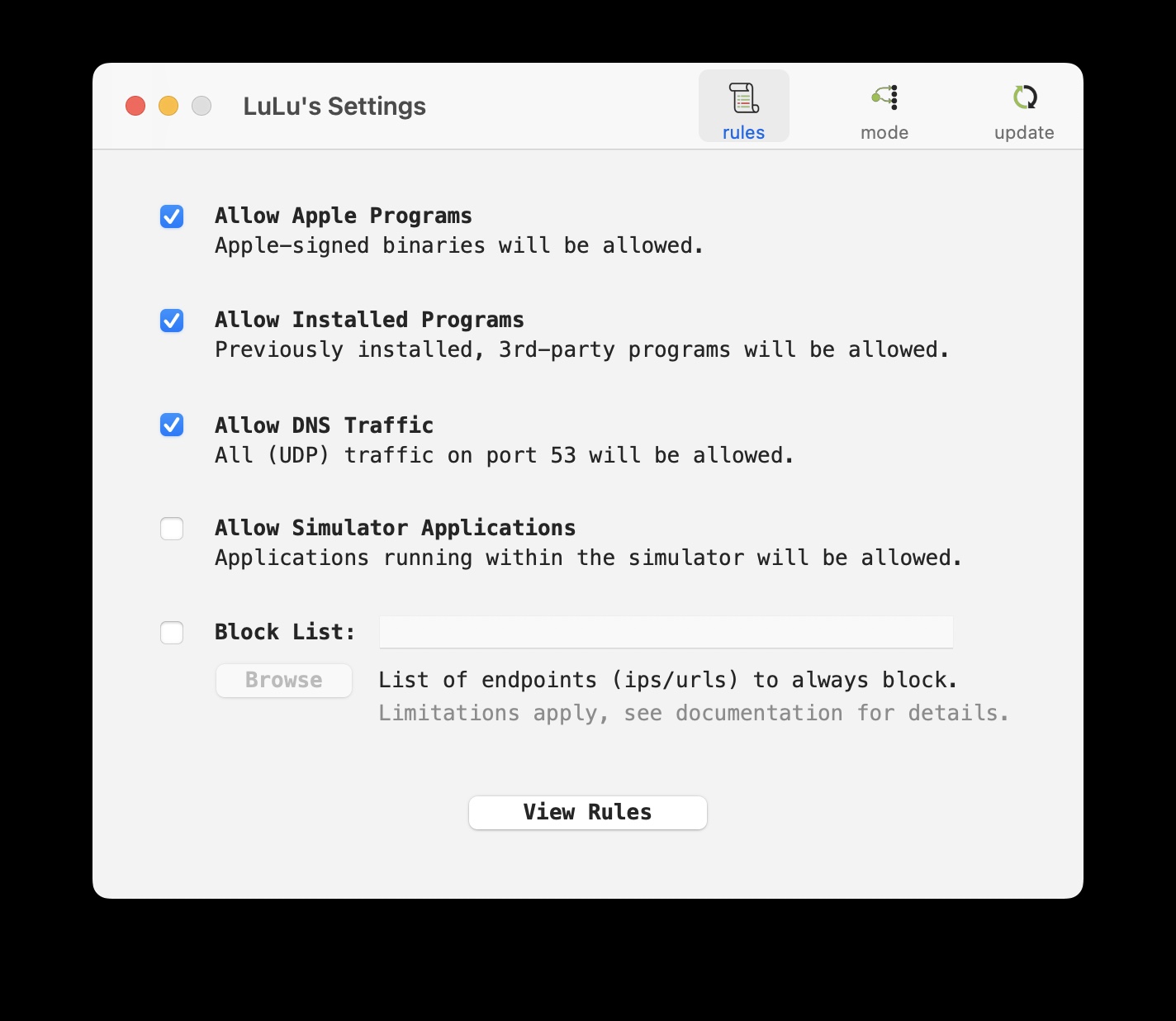Turn off Allow DNS Traffic
Viewport: 1176px width, 1021px height.
pos(172,425)
